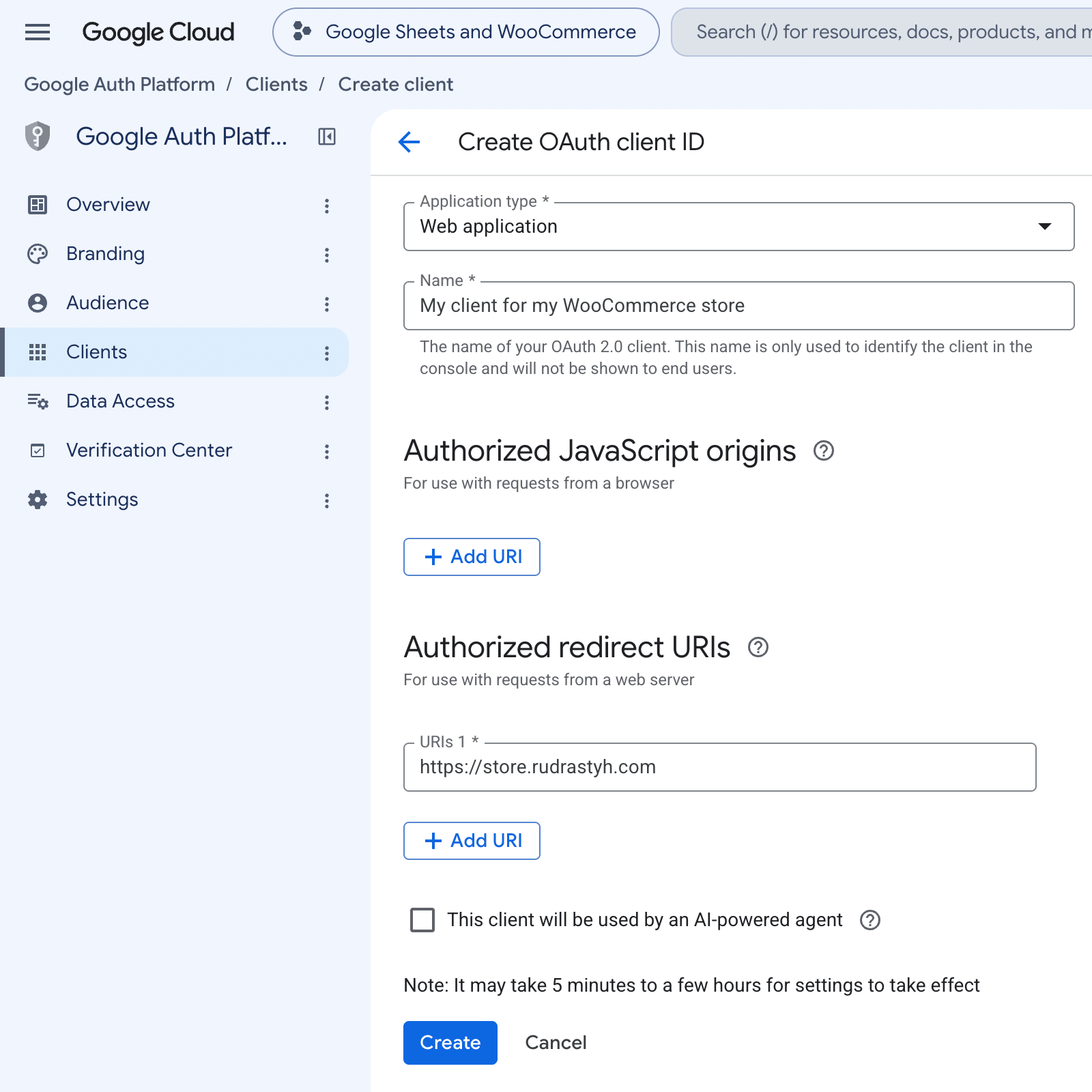
Task: Add URI under Authorized redirect URIs
Action: point(472,841)
